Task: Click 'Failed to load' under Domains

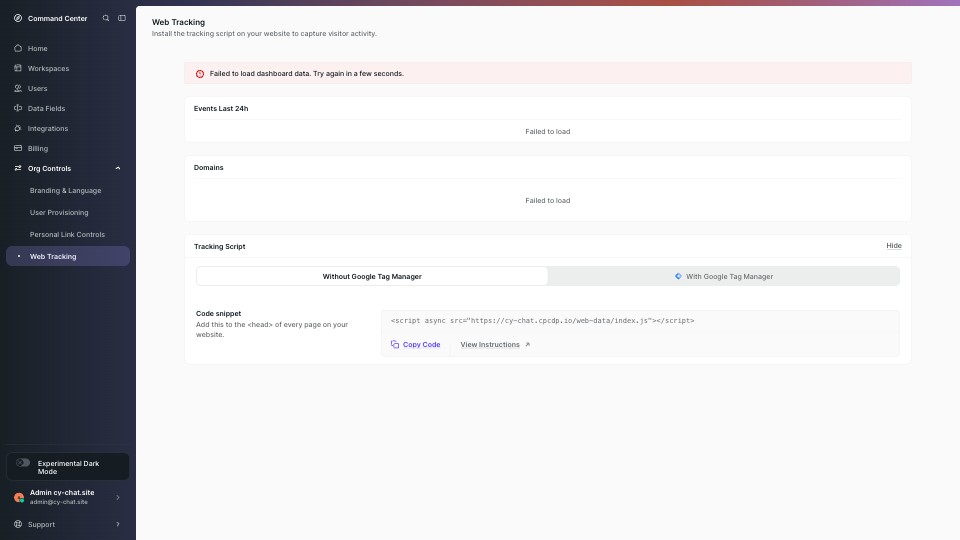Action: tap(547, 200)
